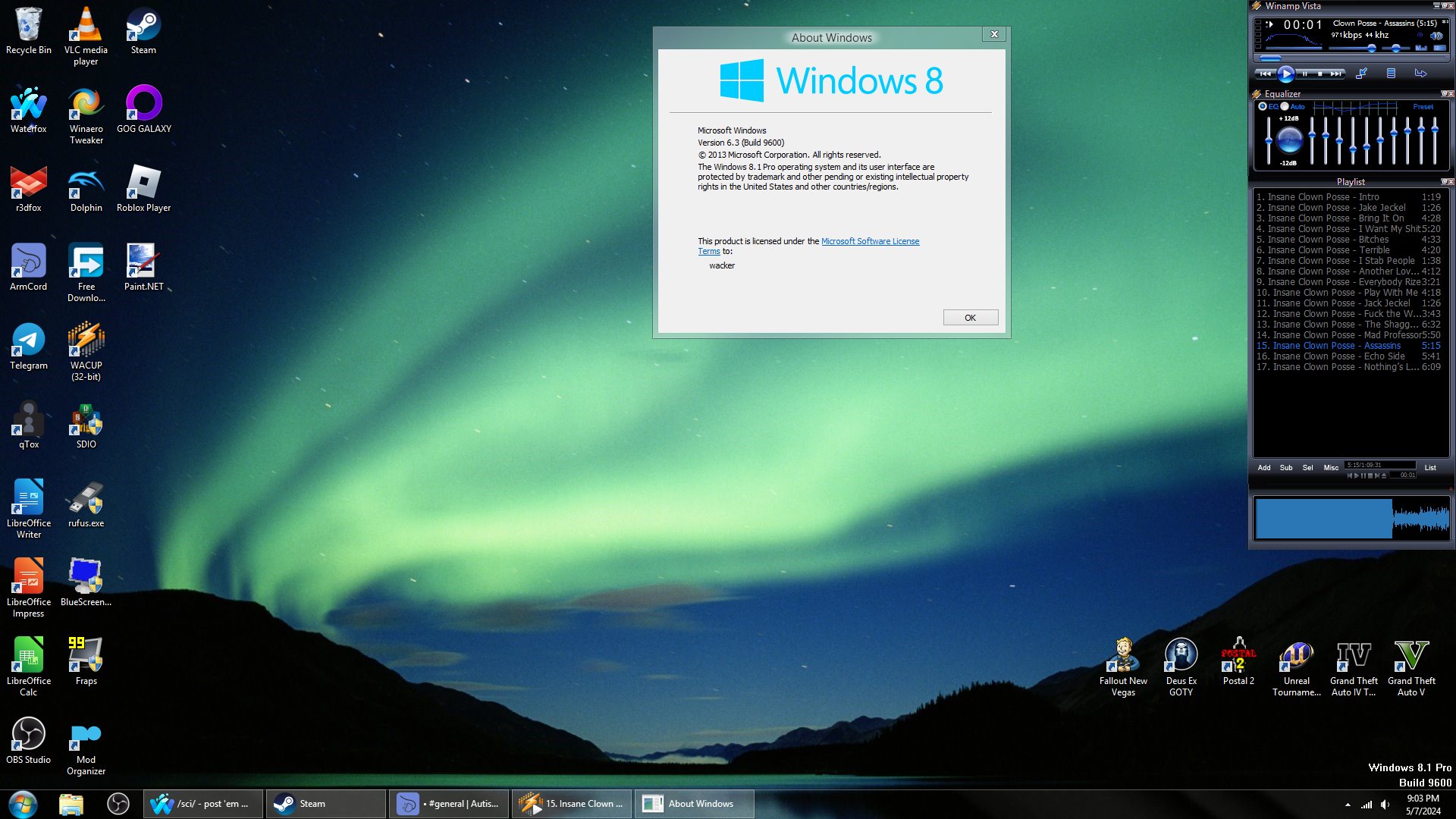Toggle playlist window button in Winamp display
This screenshot has width=1456, height=819.
coord(1439,48)
